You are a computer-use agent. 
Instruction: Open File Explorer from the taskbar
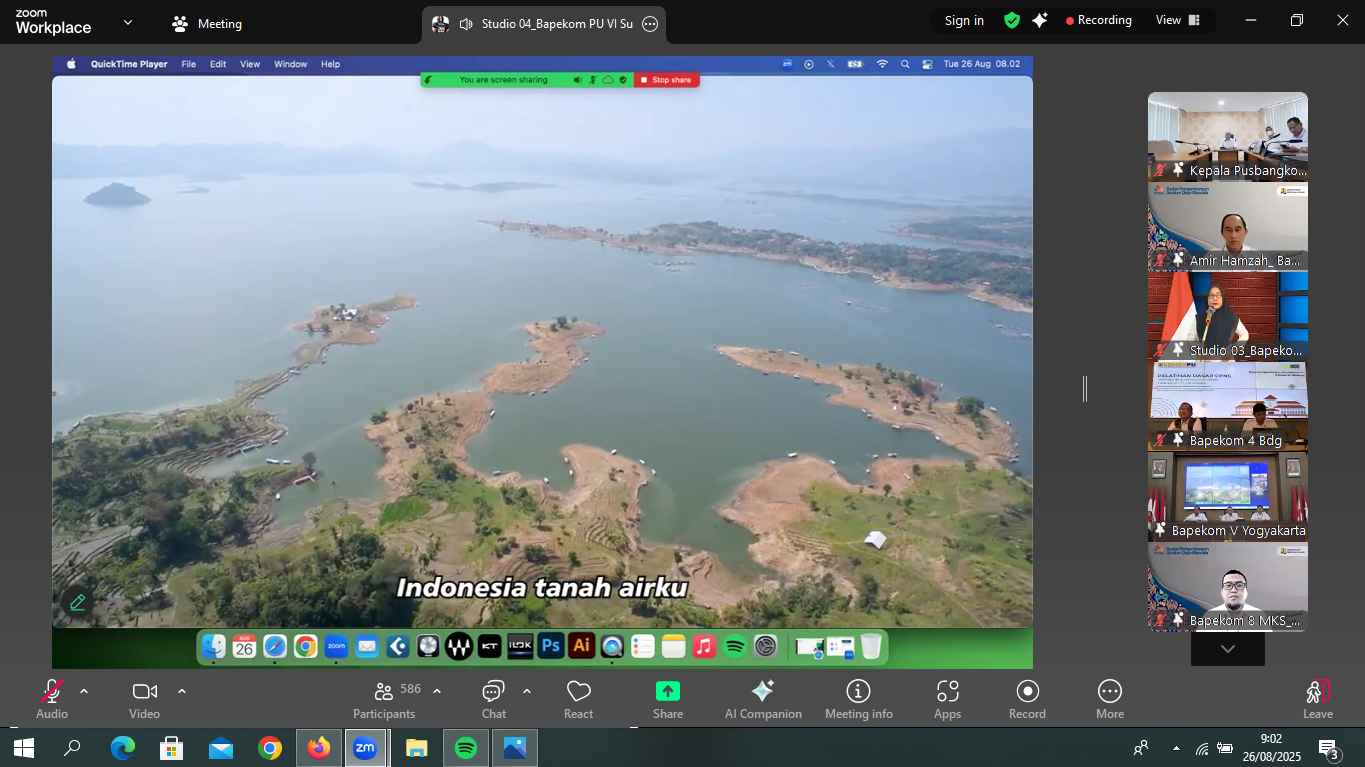[417, 748]
